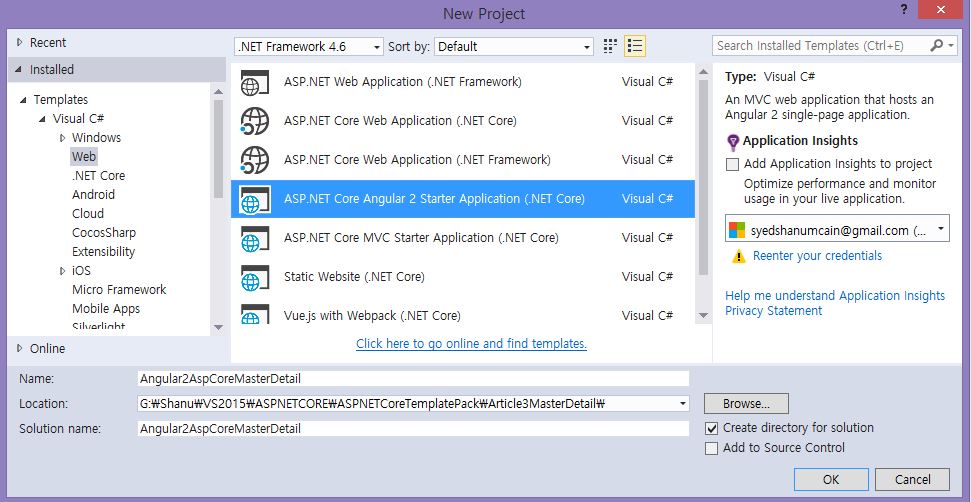Select the Extensibility category
The image size is (971, 502).
click(x=103, y=252)
